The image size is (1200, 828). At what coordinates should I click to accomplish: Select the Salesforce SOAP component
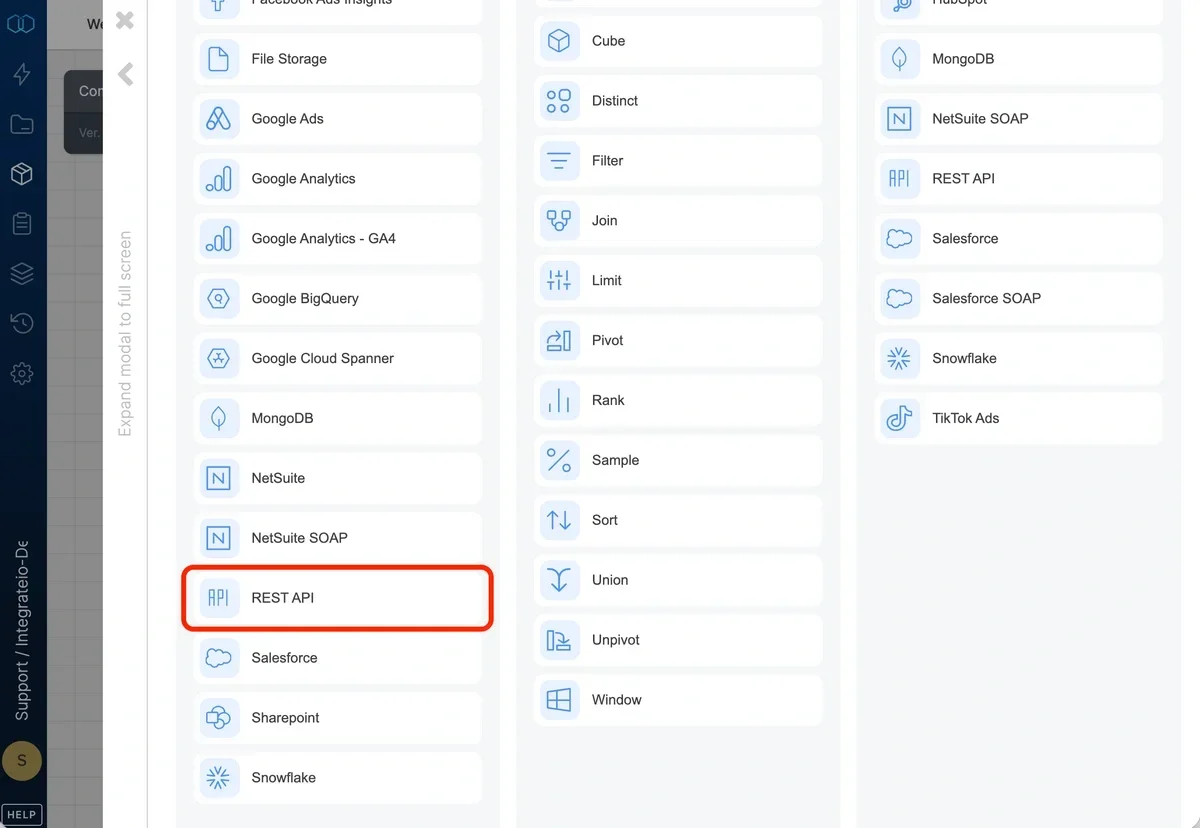[x=1019, y=299]
